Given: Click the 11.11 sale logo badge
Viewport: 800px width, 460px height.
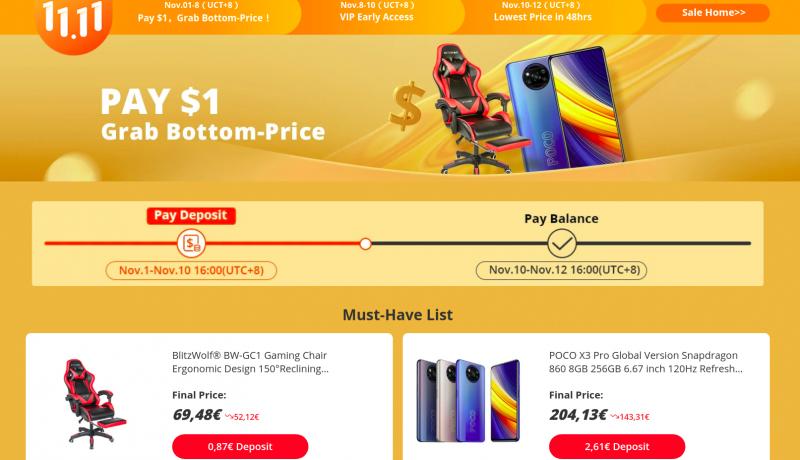Looking at the screenshot, I should coord(73,24).
